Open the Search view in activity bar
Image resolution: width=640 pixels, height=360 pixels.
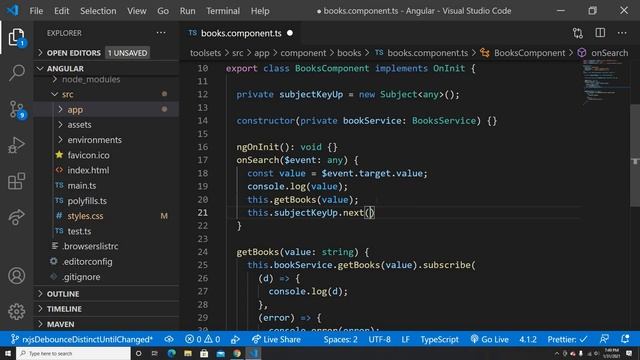coord(16,73)
